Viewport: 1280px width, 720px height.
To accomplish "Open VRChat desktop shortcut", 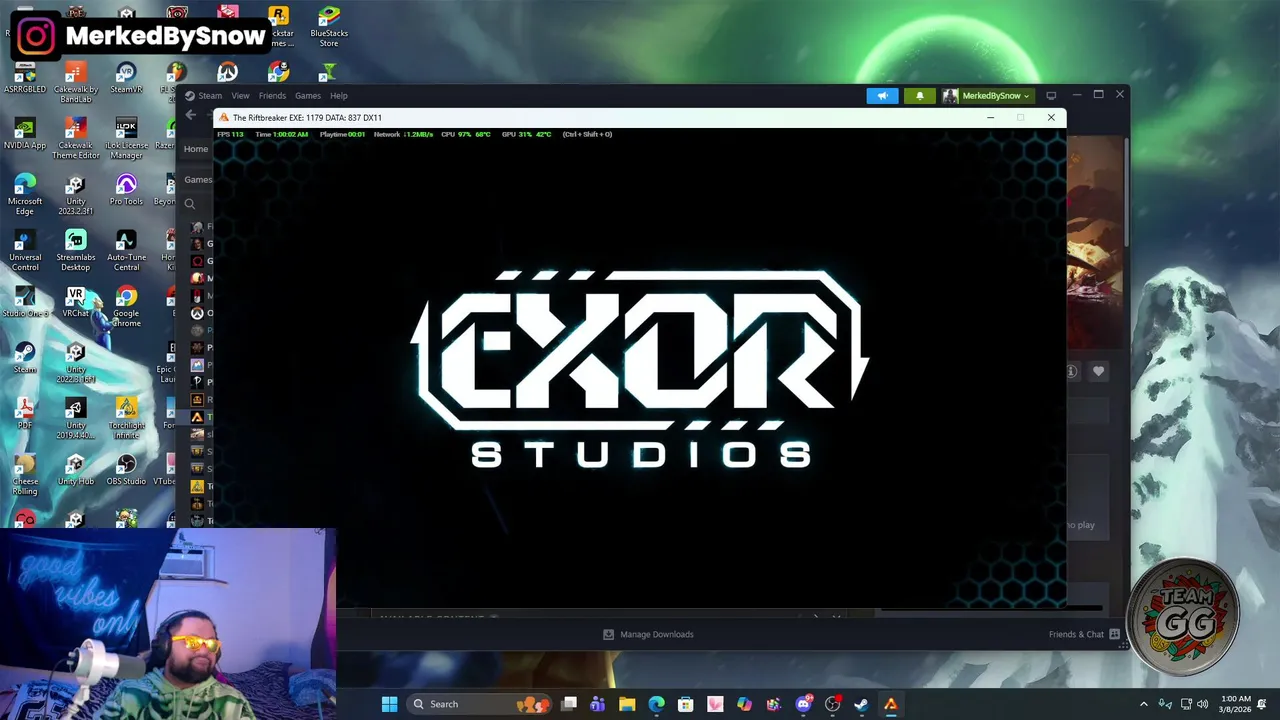I will [76, 302].
